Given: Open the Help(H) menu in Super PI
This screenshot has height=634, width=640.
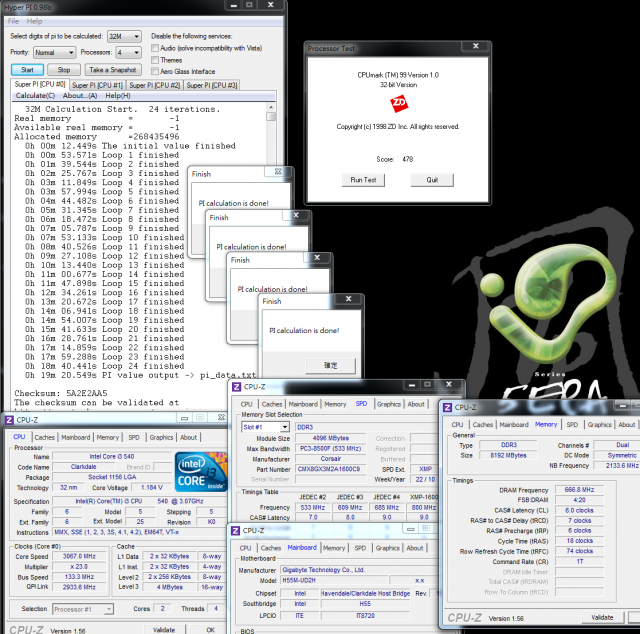Looking at the screenshot, I should 118,96.
